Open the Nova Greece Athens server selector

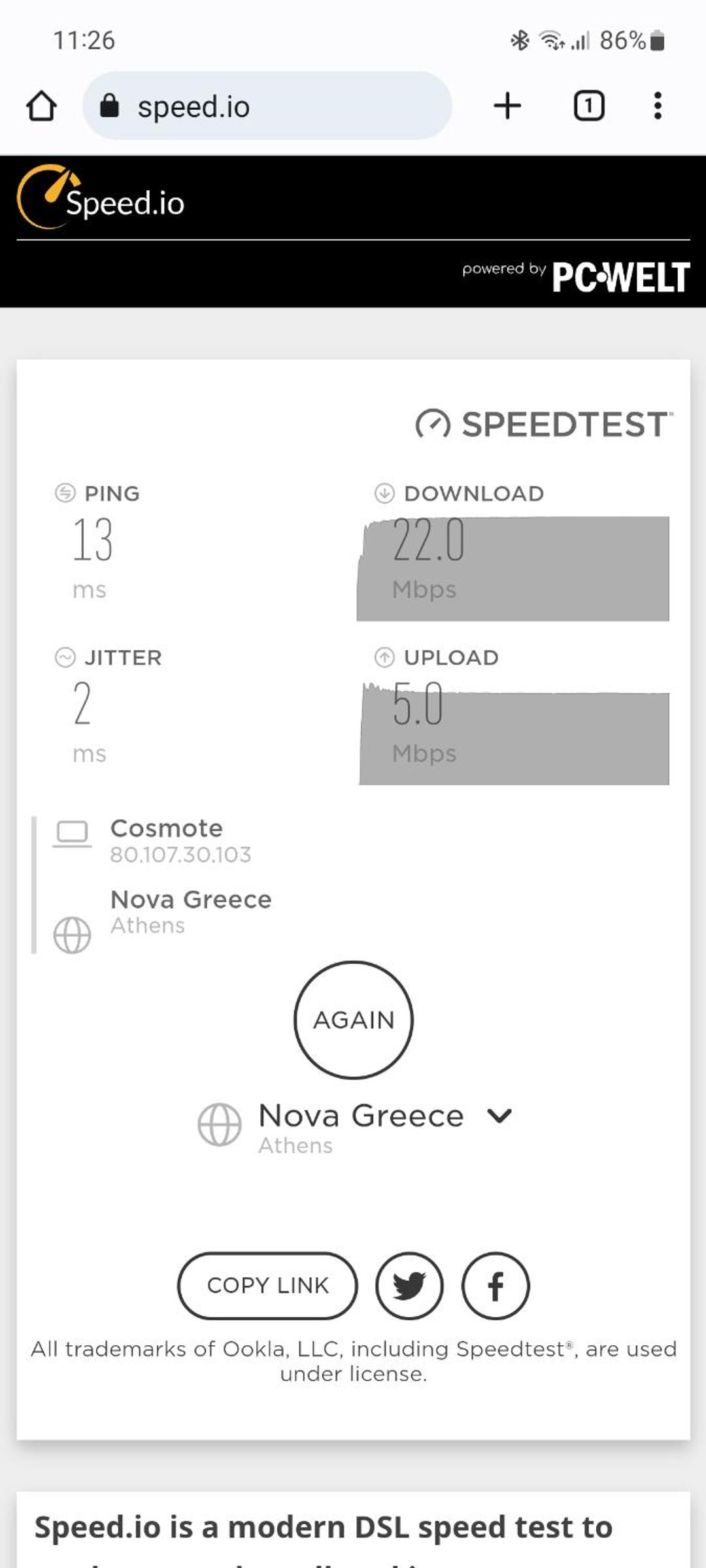355,1127
